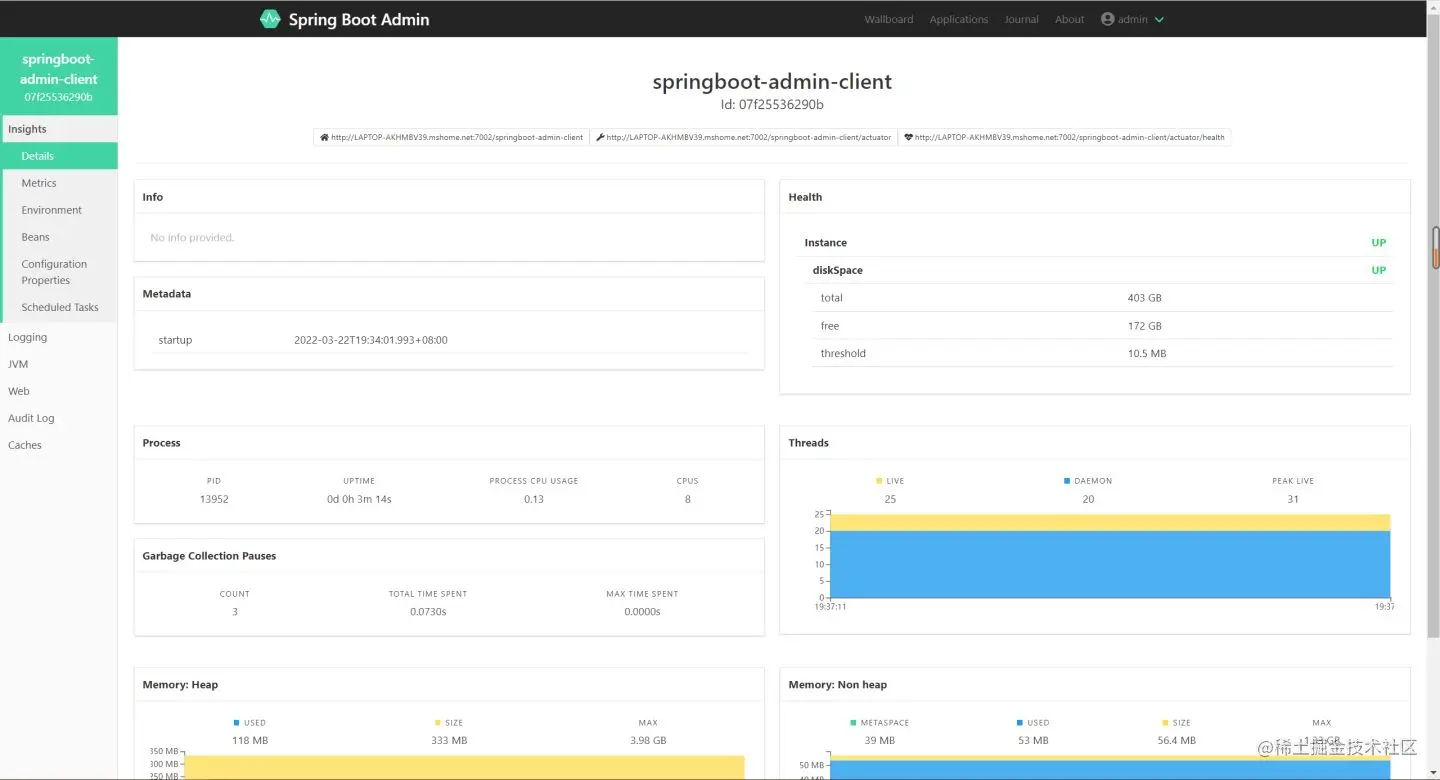
Task: Click the blue DAEMON threads legend swatch
Action: pyautogui.click(x=1067, y=481)
